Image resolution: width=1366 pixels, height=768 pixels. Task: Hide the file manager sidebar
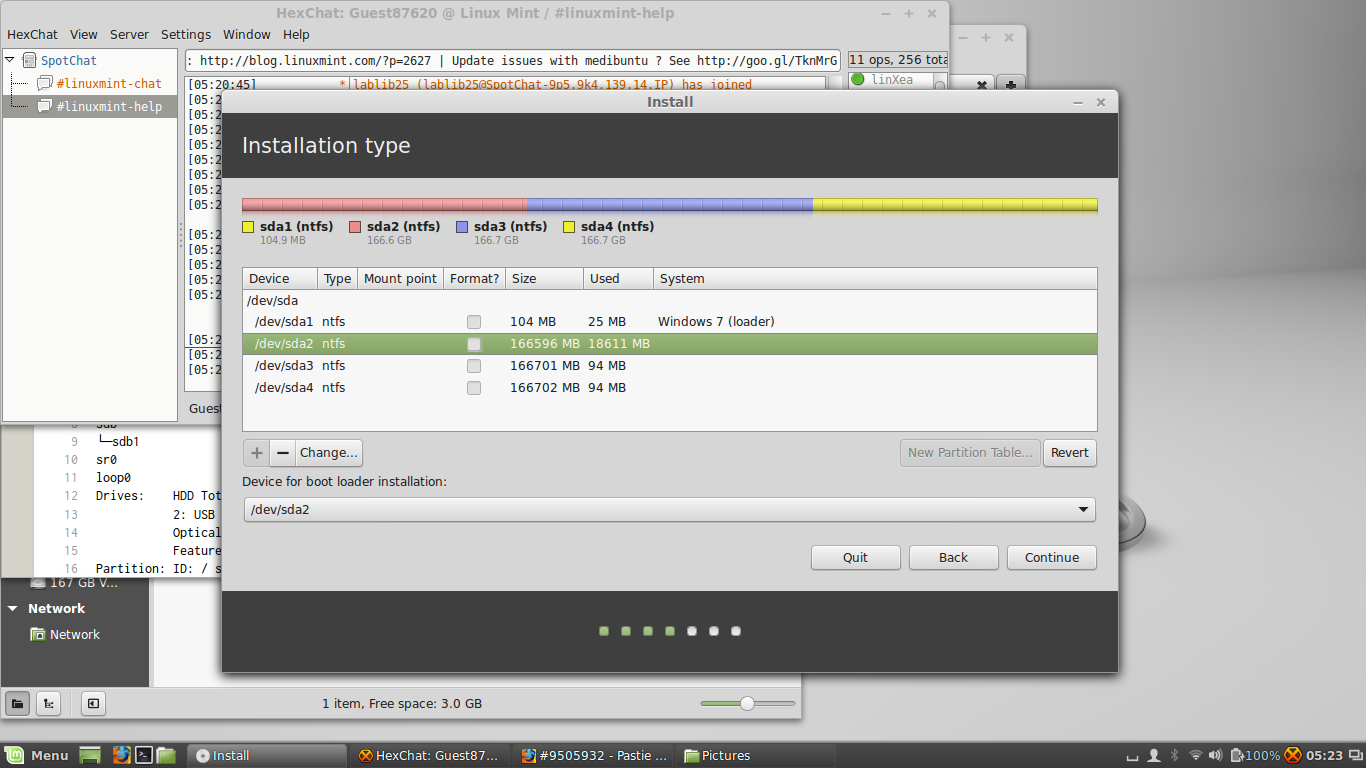[93, 703]
